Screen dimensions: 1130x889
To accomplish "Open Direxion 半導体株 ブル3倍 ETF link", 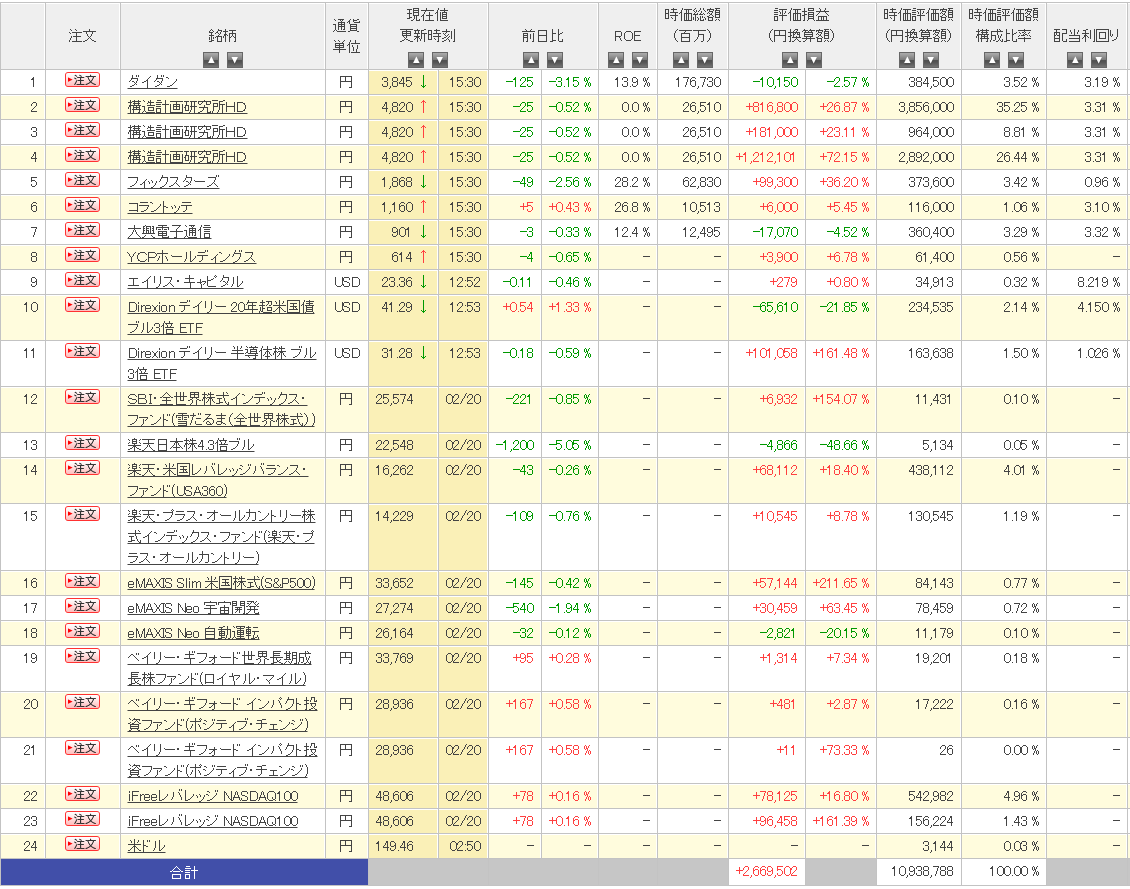I will point(222,364).
